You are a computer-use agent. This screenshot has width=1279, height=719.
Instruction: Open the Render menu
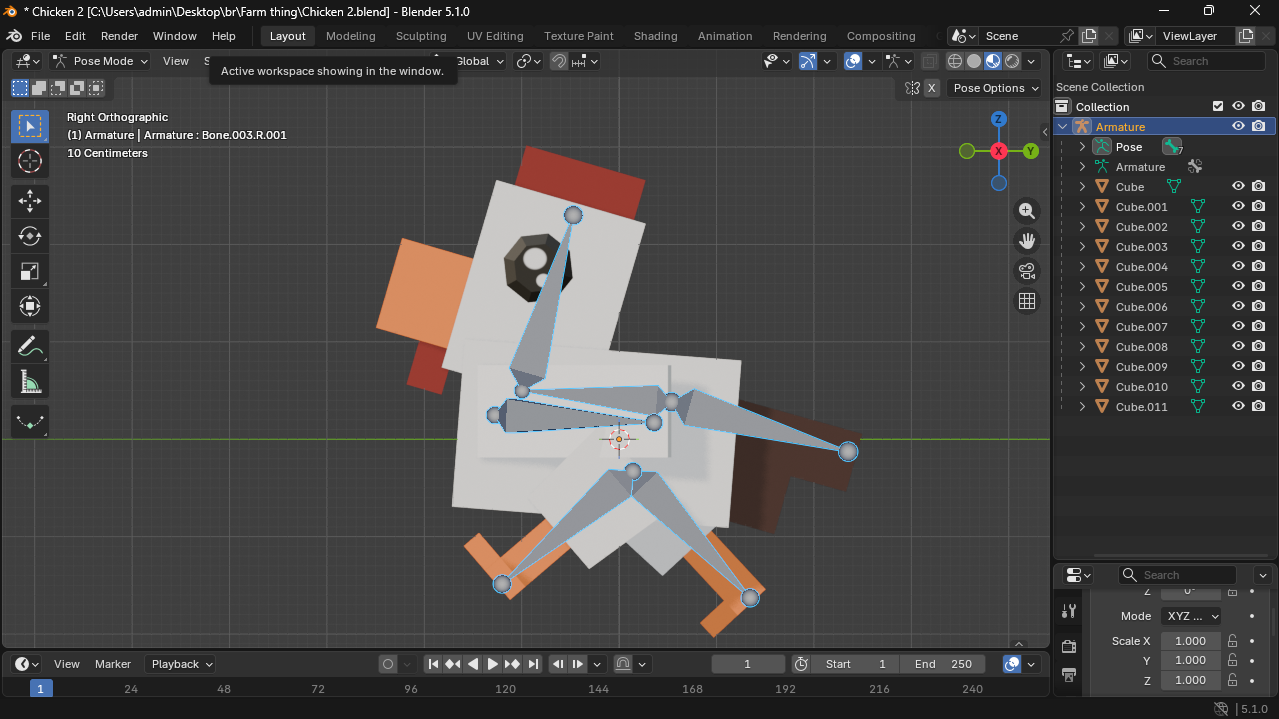tap(119, 36)
